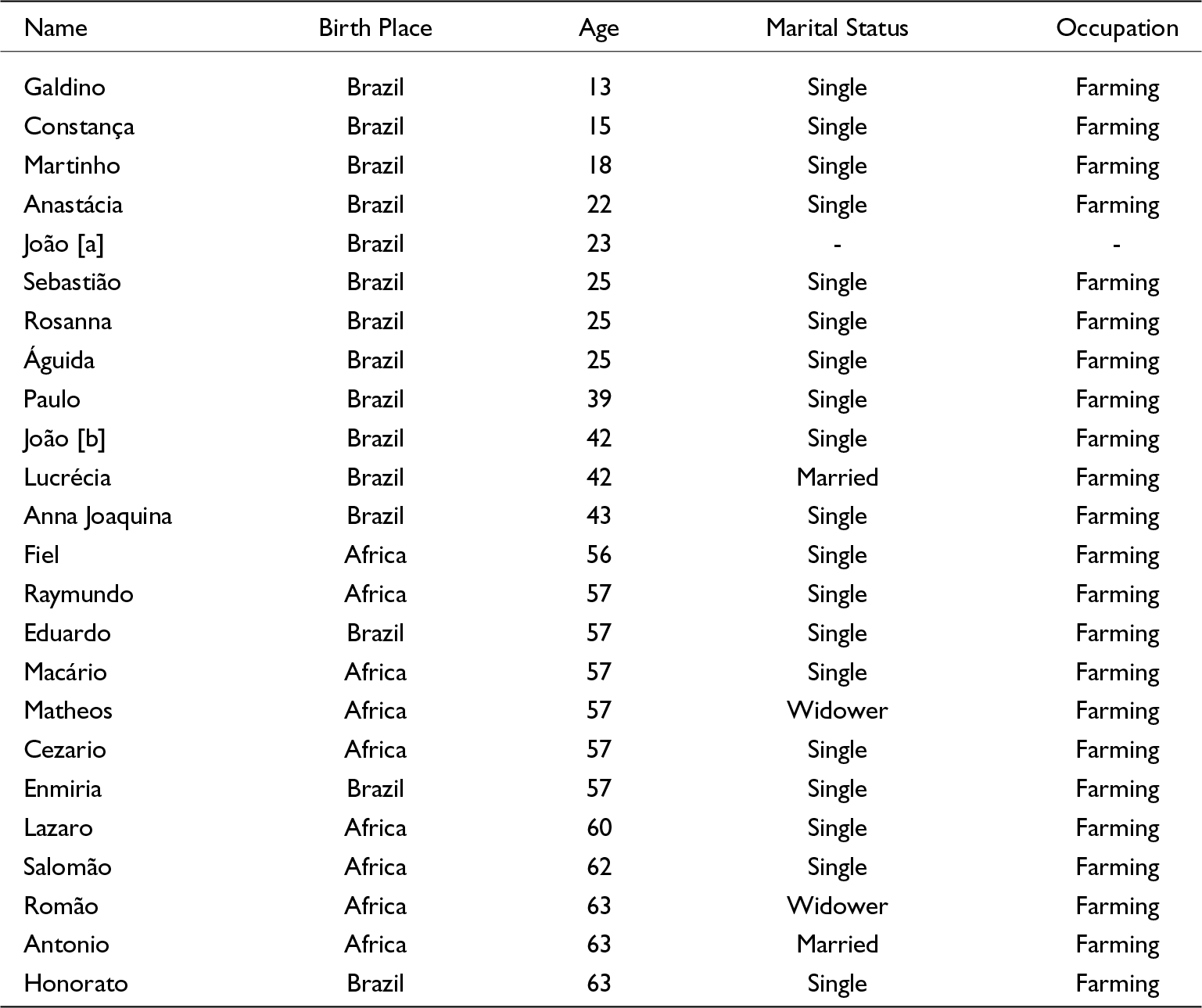1202x1008 pixels.
Task: Click the age 39 in Paulo's row
Action: (599, 399)
